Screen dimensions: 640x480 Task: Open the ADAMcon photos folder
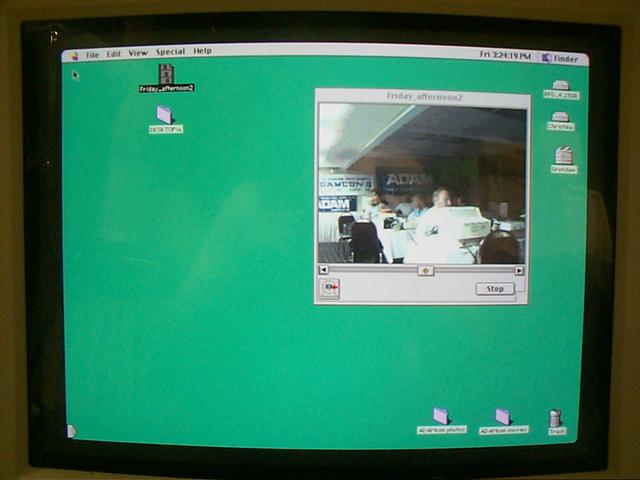coord(441,416)
